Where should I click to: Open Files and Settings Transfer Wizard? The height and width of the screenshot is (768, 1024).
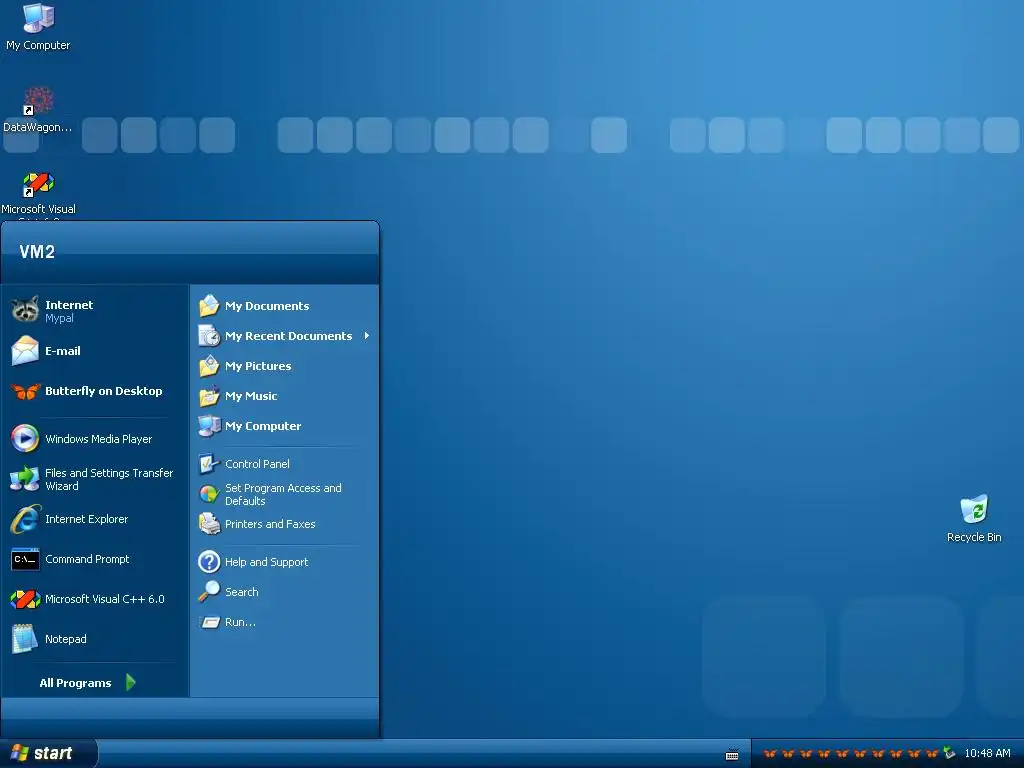point(95,479)
